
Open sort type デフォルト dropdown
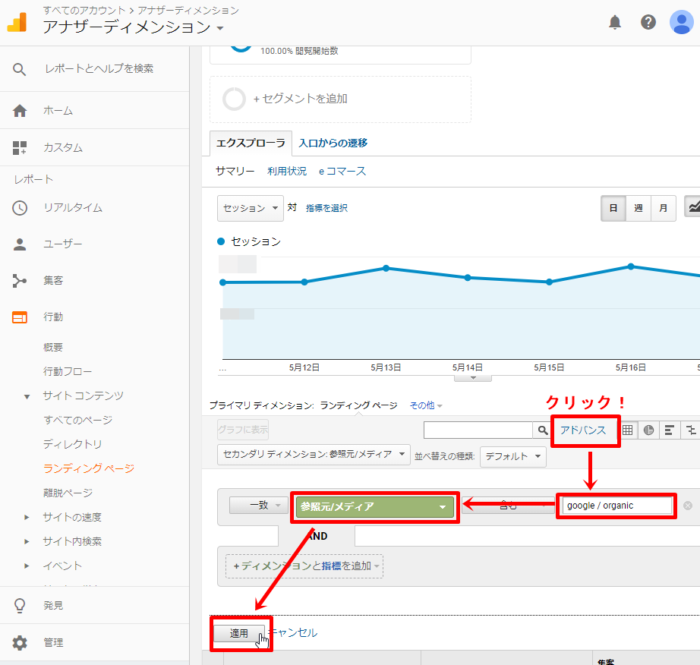click(x=513, y=457)
